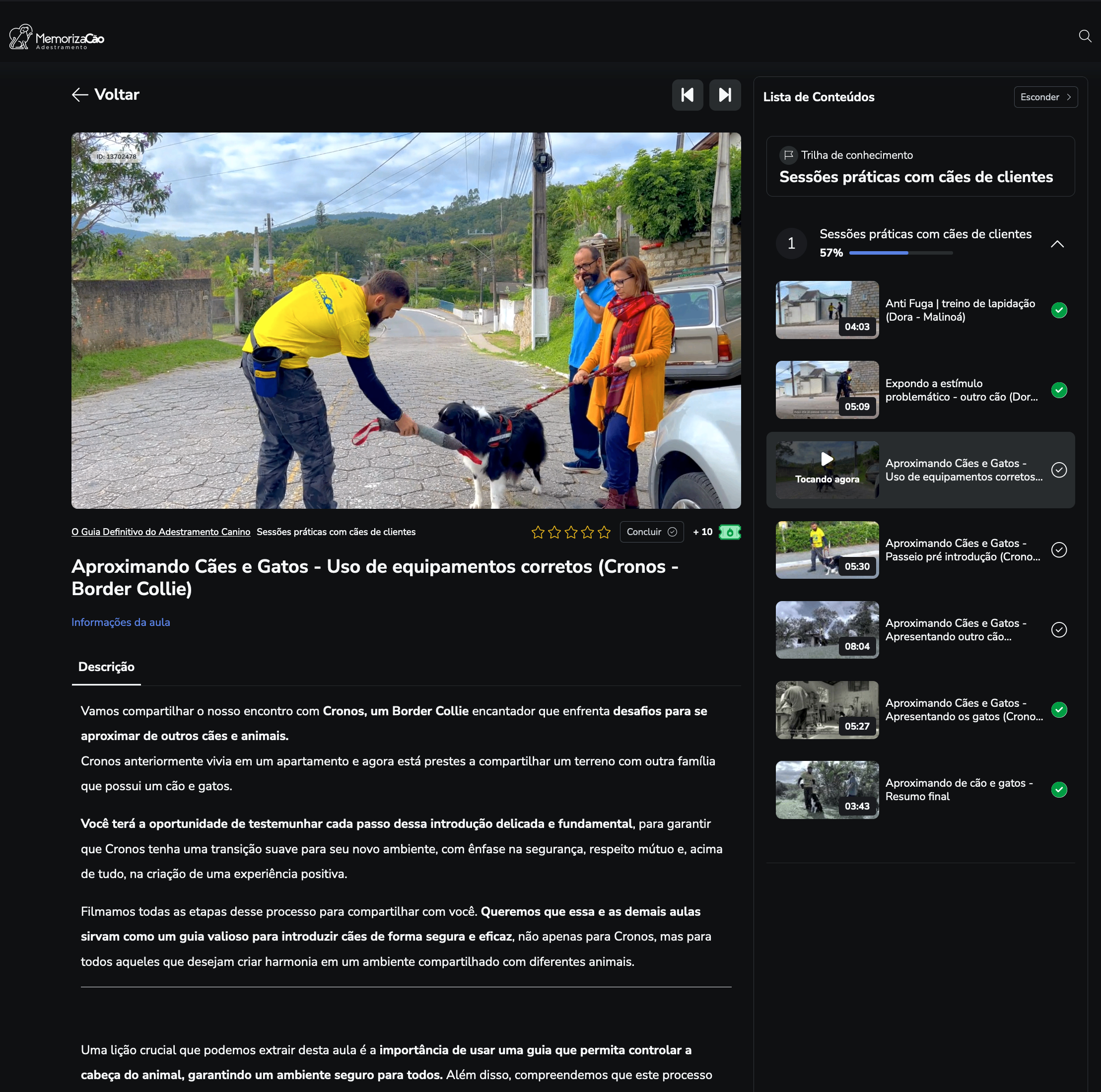Mark 'Passeio pré introdução' lesson as complete
The image size is (1101, 1092).
(x=1058, y=550)
